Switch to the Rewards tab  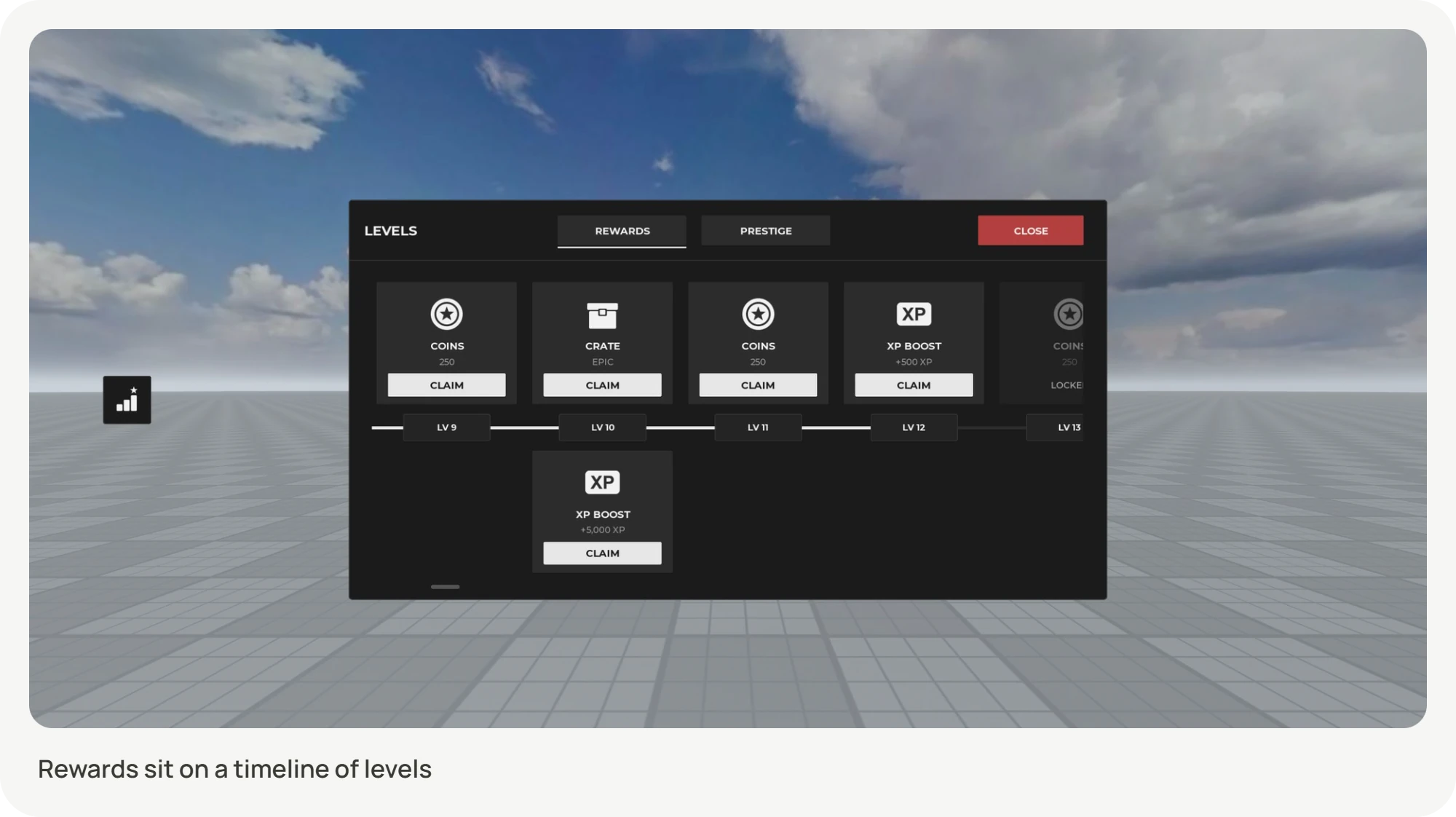[x=622, y=231]
